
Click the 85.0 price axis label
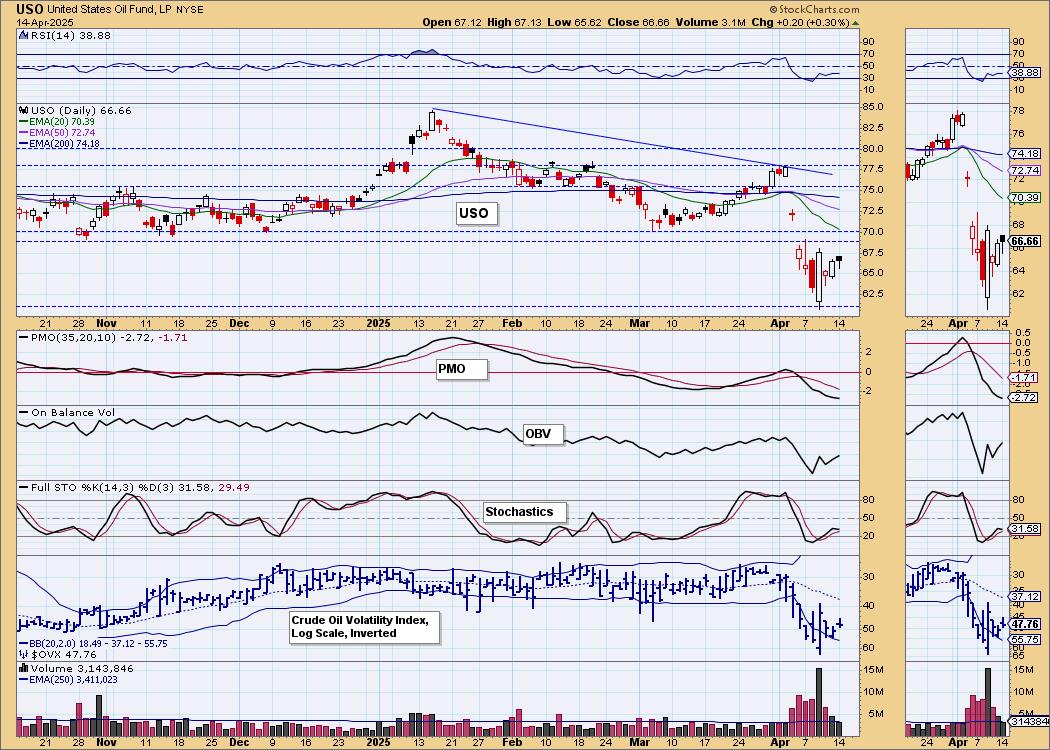pos(874,106)
